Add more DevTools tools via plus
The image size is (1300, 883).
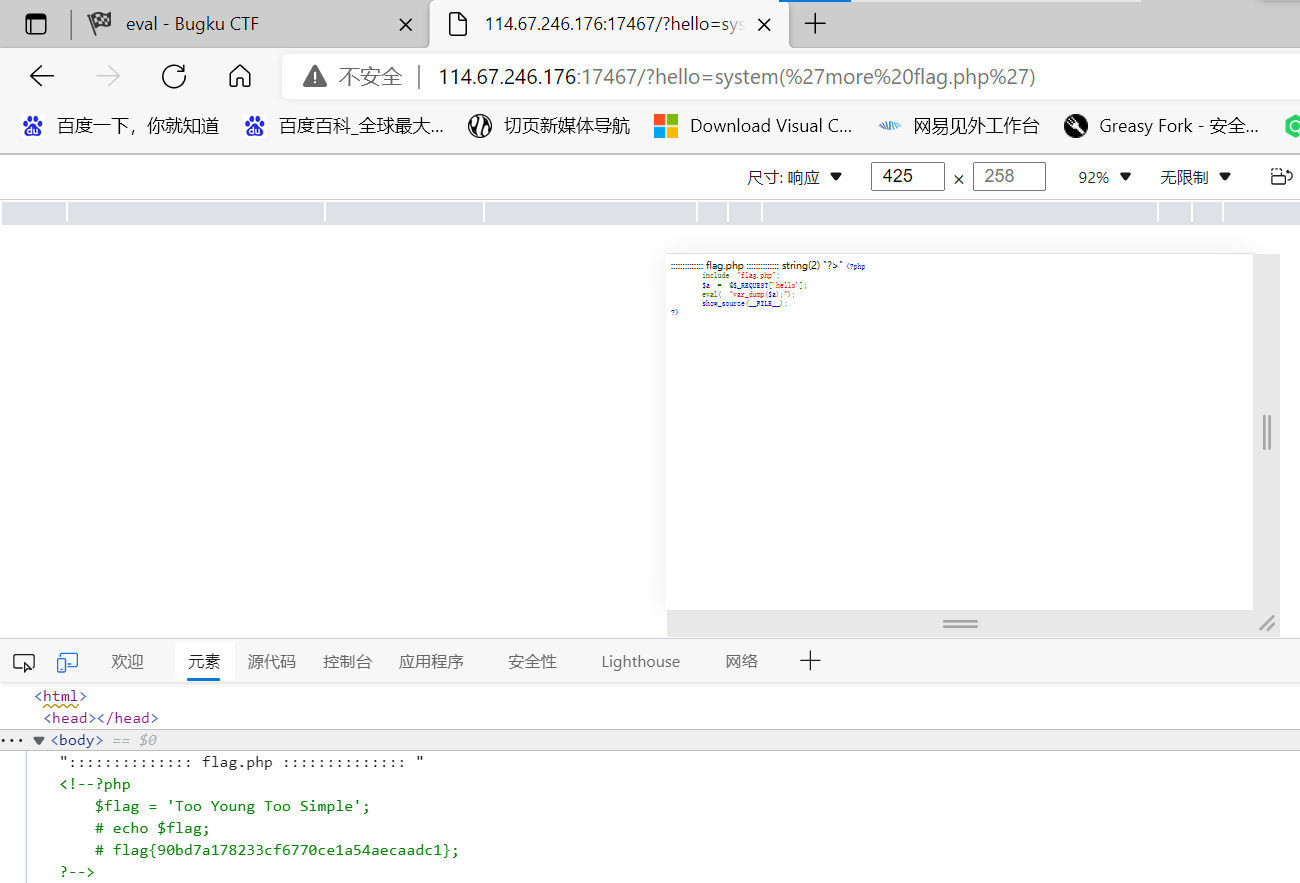[810, 661]
